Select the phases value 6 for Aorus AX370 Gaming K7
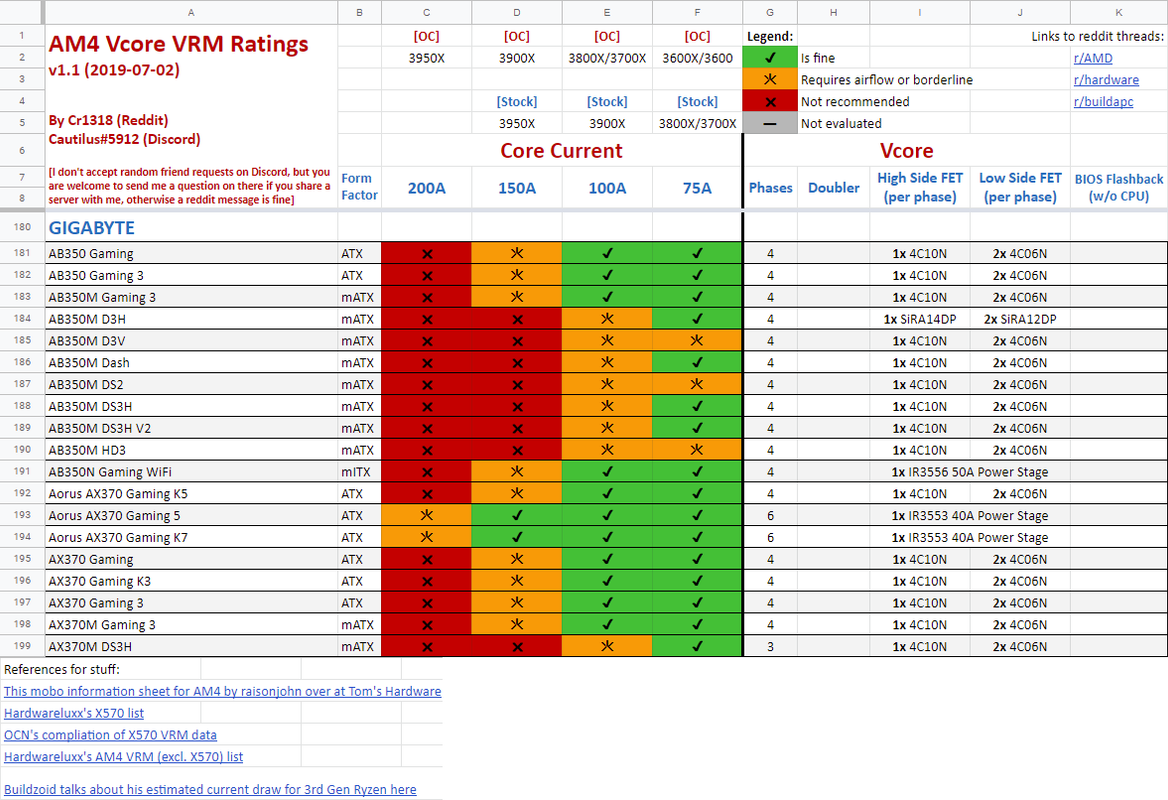This screenshot has height=800, width=1168. [770, 537]
